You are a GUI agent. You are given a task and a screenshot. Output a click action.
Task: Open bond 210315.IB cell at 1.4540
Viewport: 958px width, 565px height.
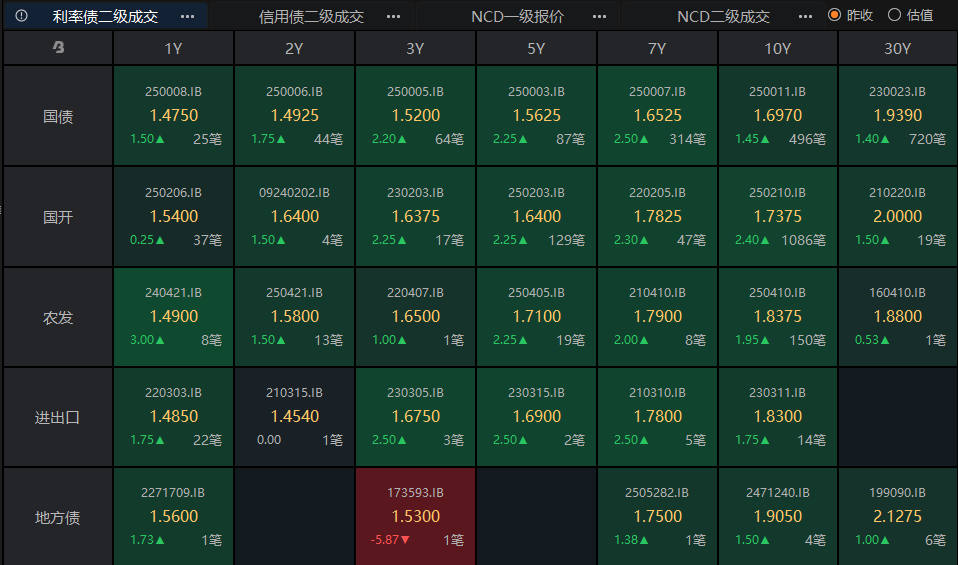tap(294, 417)
